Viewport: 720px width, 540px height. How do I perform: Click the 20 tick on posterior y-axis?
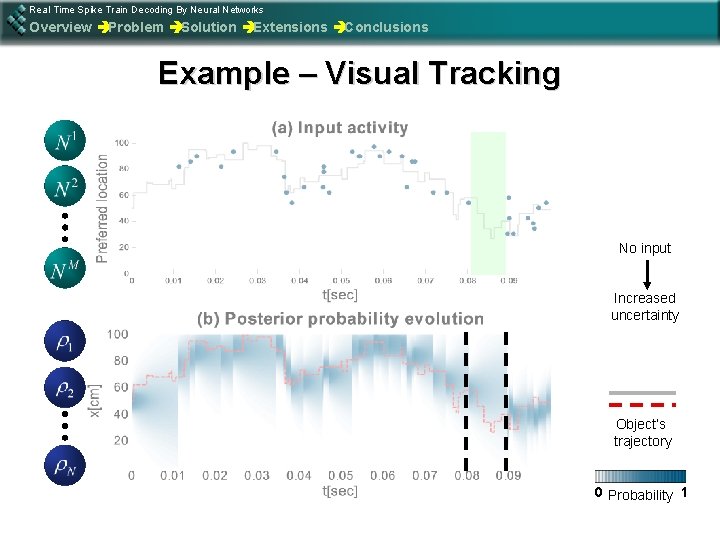pos(121,440)
